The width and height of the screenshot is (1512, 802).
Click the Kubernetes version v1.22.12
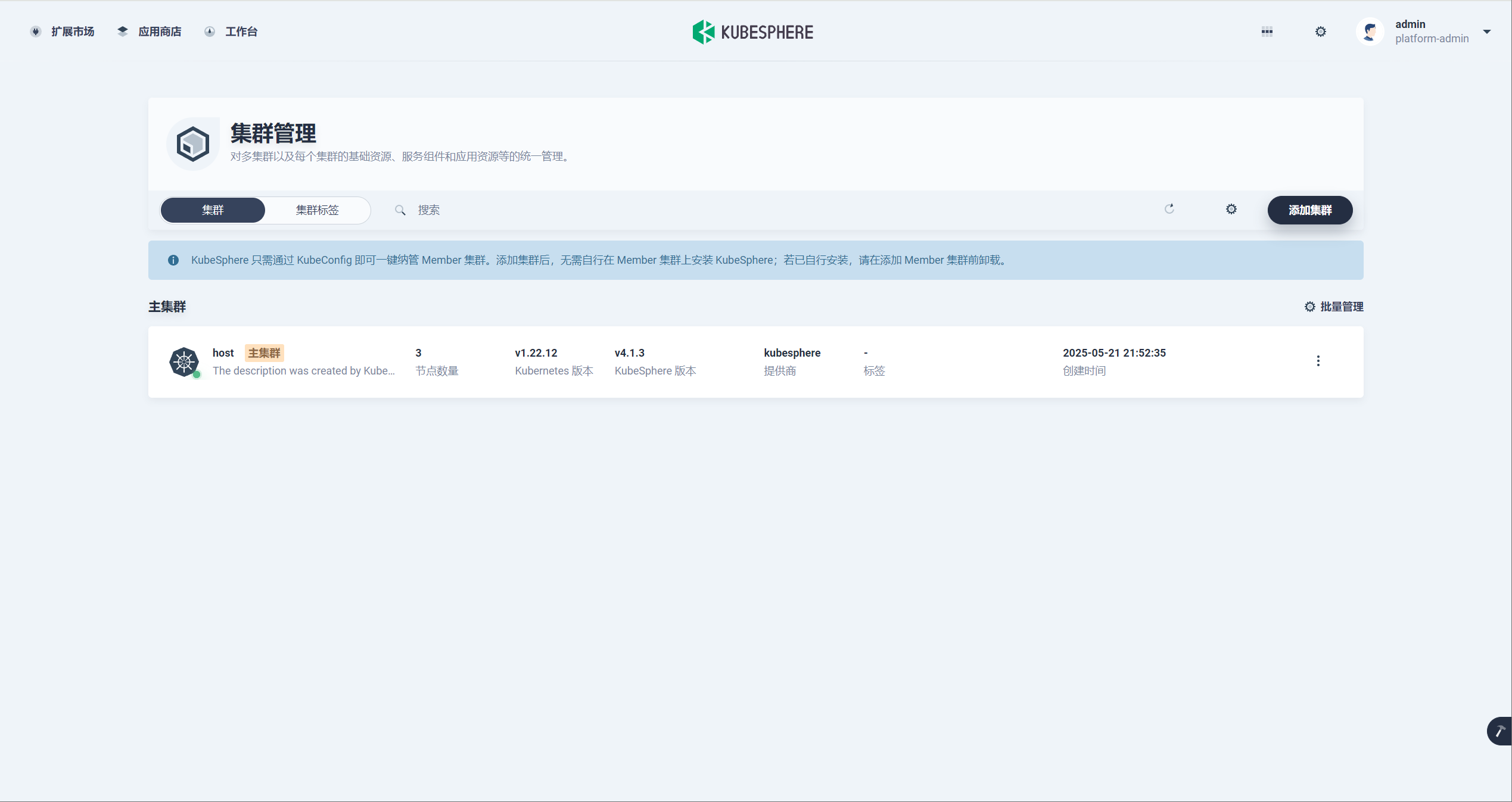pos(536,353)
